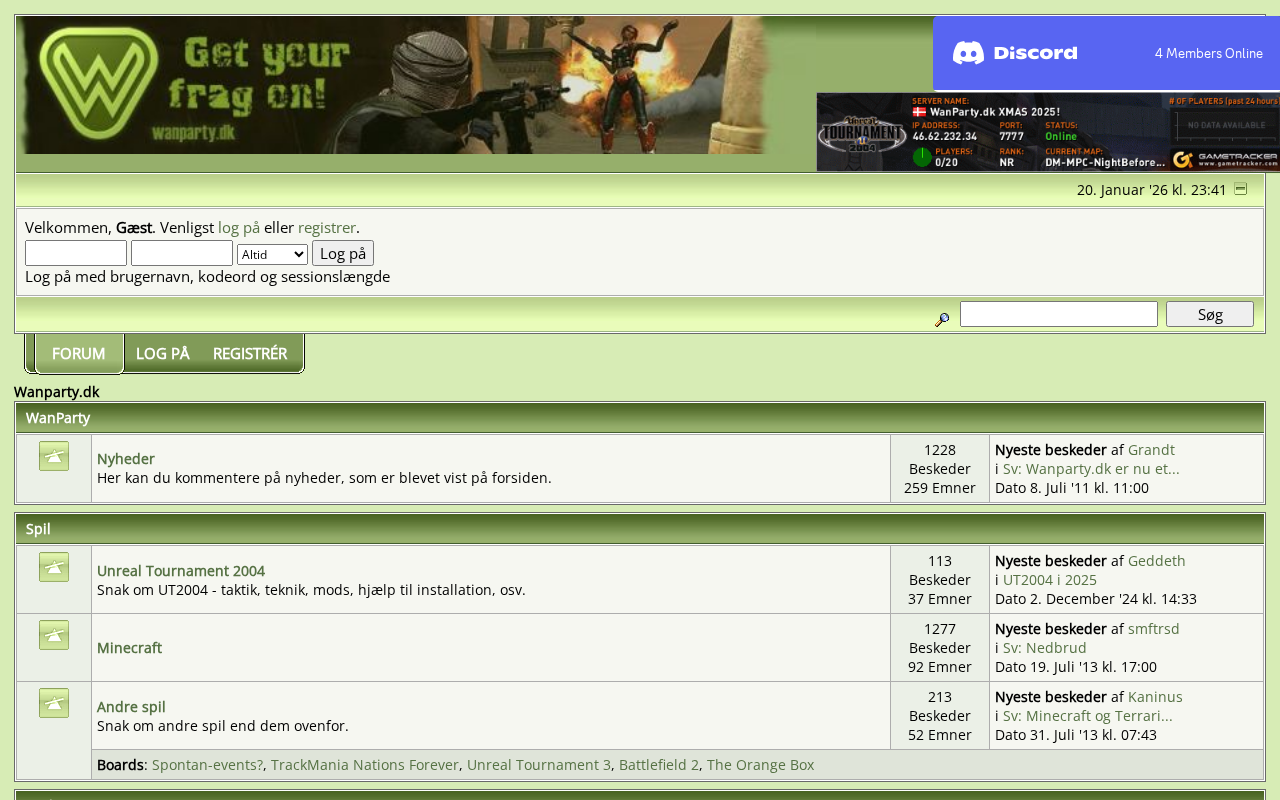Open 'Sv: Wanparty.dk er nu et...' post
This screenshot has width=1280, height=800.
[1091, 469]
